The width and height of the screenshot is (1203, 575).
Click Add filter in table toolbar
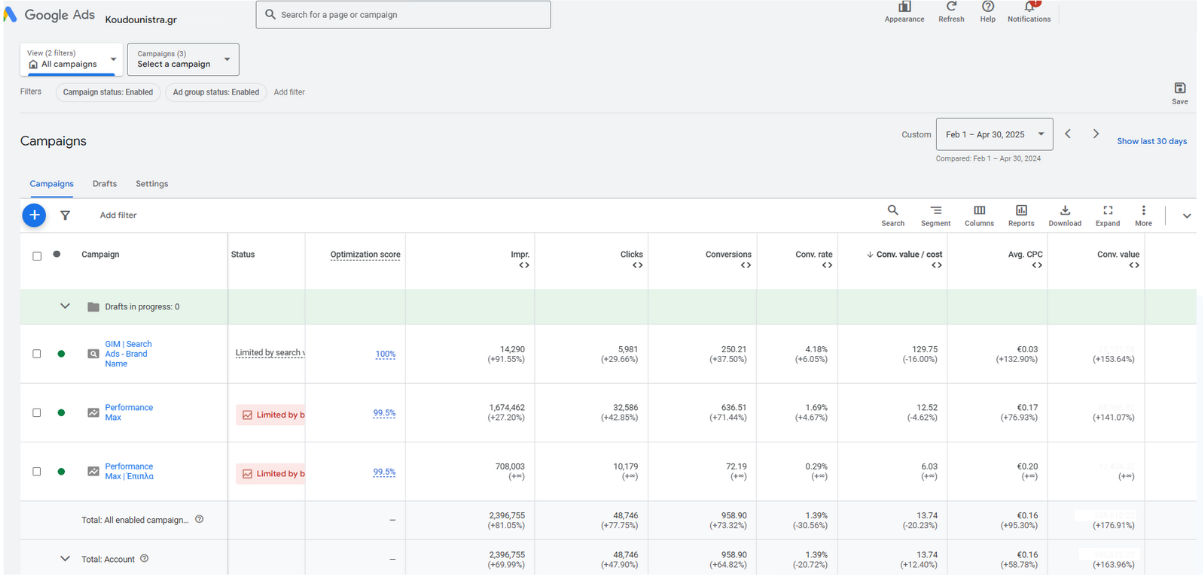[x=118, y=215]
